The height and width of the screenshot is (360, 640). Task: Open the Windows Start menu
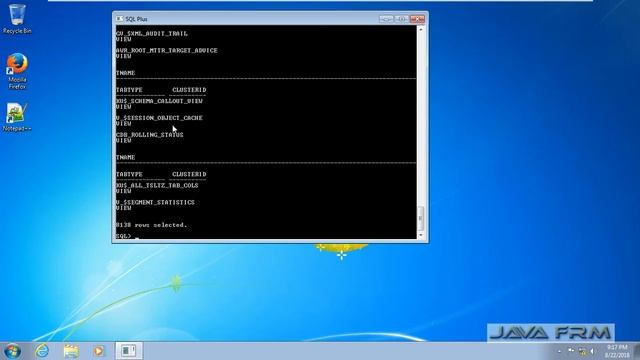tap(12, 351)
